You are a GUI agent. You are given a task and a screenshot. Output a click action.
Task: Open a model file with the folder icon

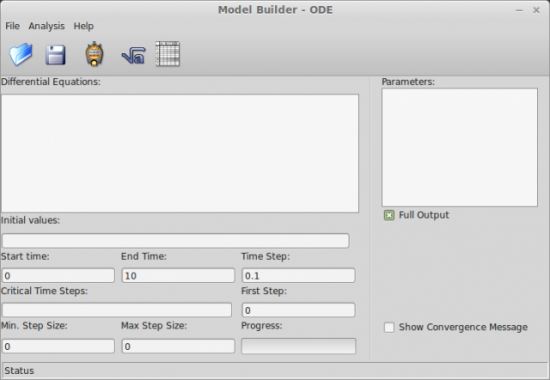[21, 54]
